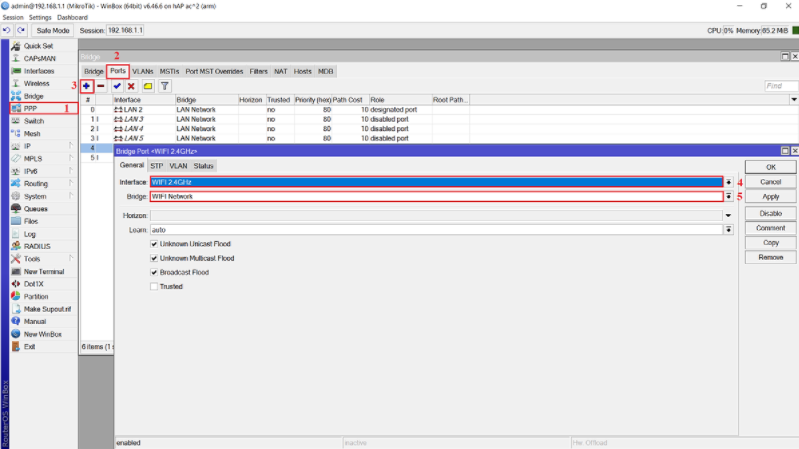Uncheck Unknown Unicast Flood
The image size is (799, 449).
[x=153, y=243]
